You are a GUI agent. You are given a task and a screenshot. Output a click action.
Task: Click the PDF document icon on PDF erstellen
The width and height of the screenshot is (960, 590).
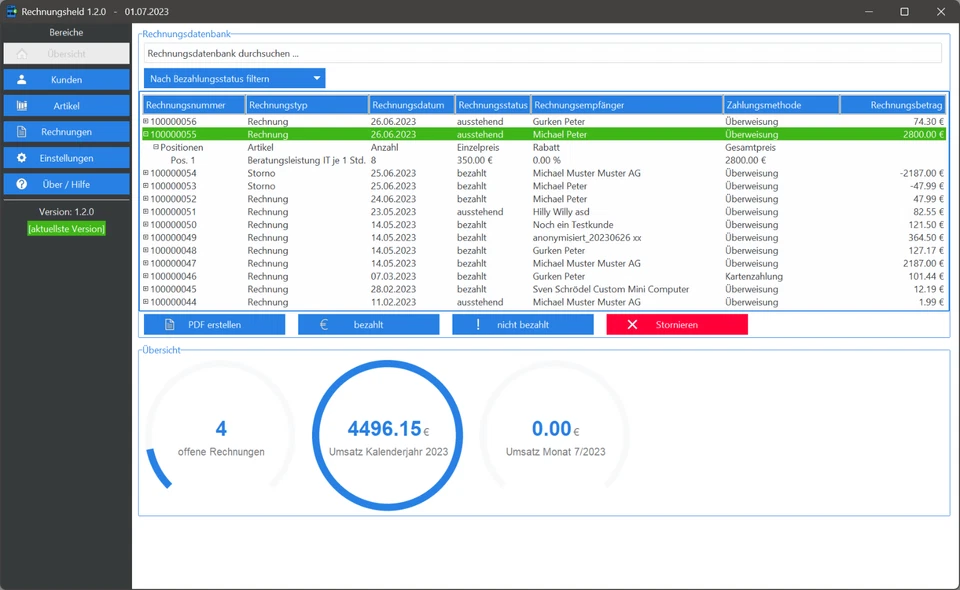170,325
